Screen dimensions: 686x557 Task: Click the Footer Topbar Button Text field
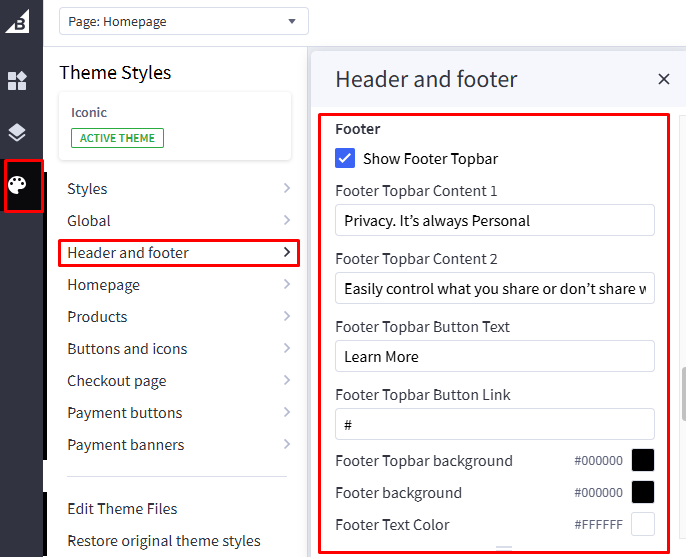point(494,357)
